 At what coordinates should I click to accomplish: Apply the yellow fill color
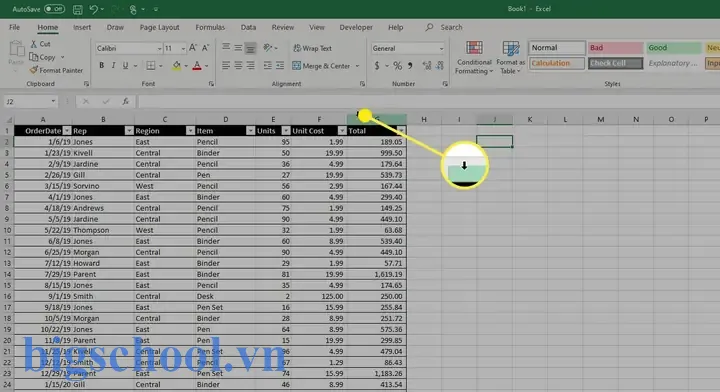[176, 66]
